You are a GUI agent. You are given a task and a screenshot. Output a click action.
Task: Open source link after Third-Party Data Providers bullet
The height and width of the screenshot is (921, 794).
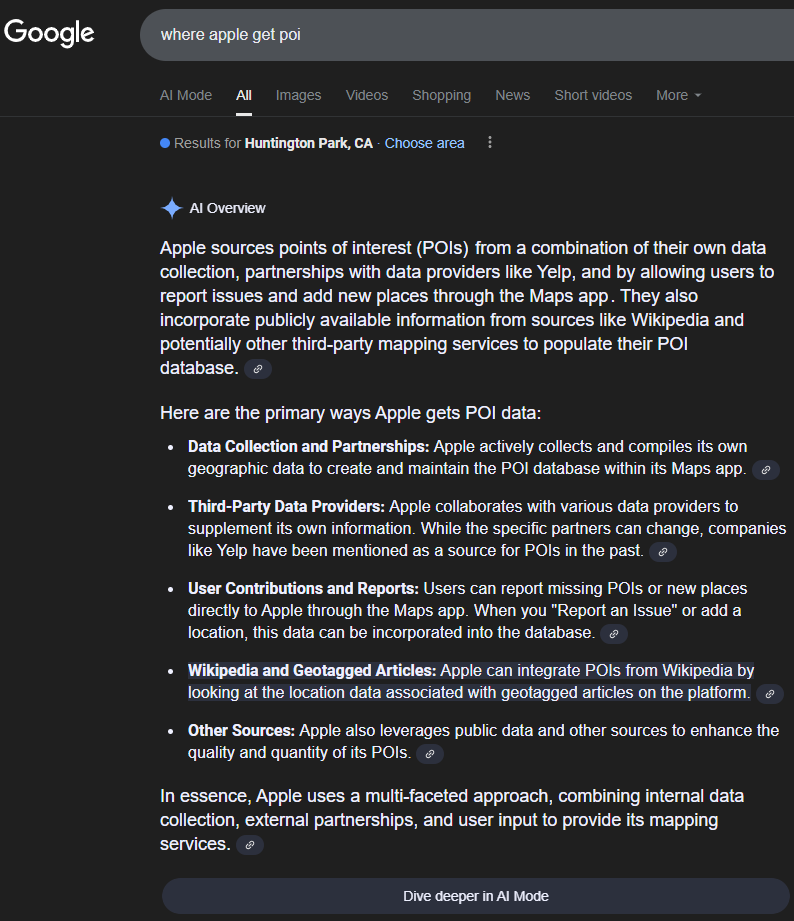tap(662, 552)
